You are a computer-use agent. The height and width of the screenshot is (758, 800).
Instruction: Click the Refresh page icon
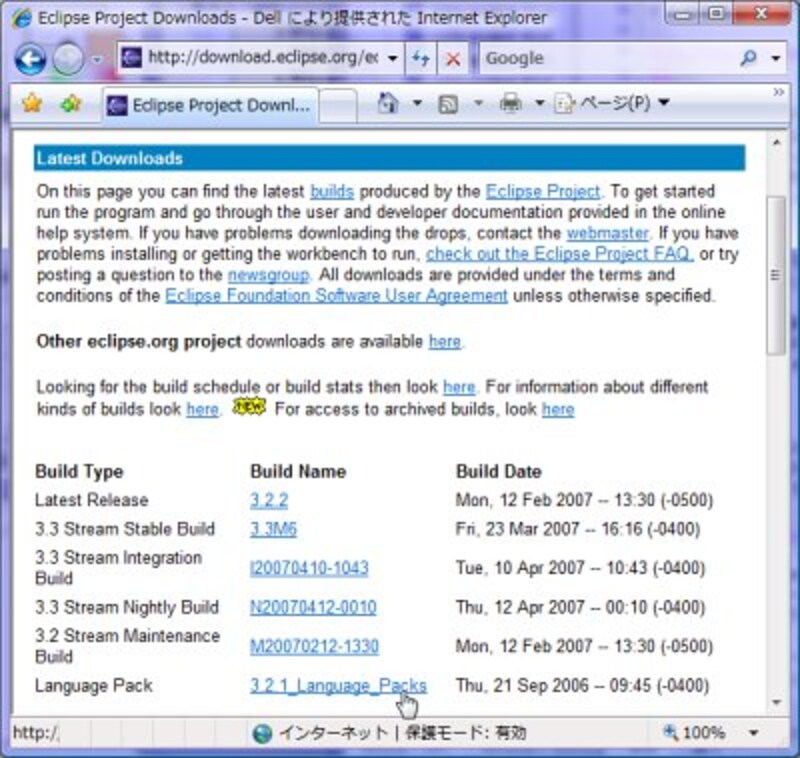point(420,58)
